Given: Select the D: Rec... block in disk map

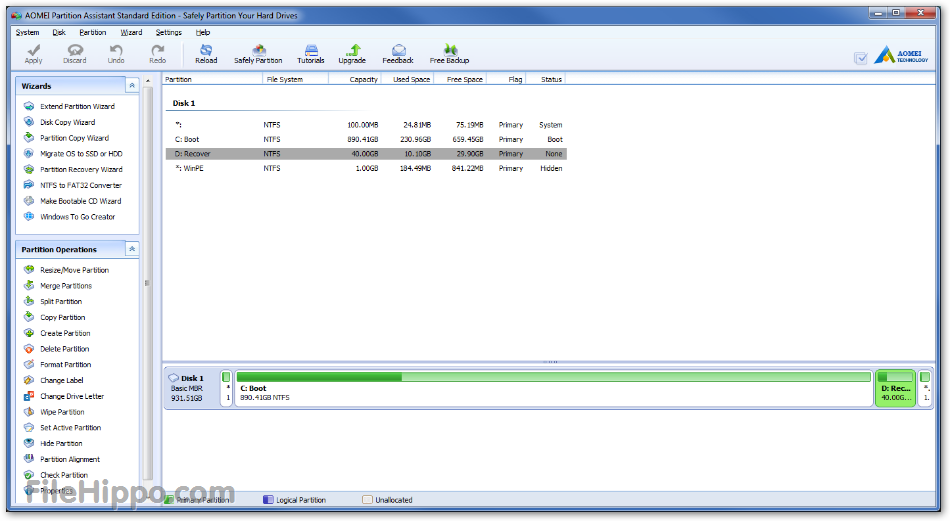Looking at the screenshot, I should point(895,388).
